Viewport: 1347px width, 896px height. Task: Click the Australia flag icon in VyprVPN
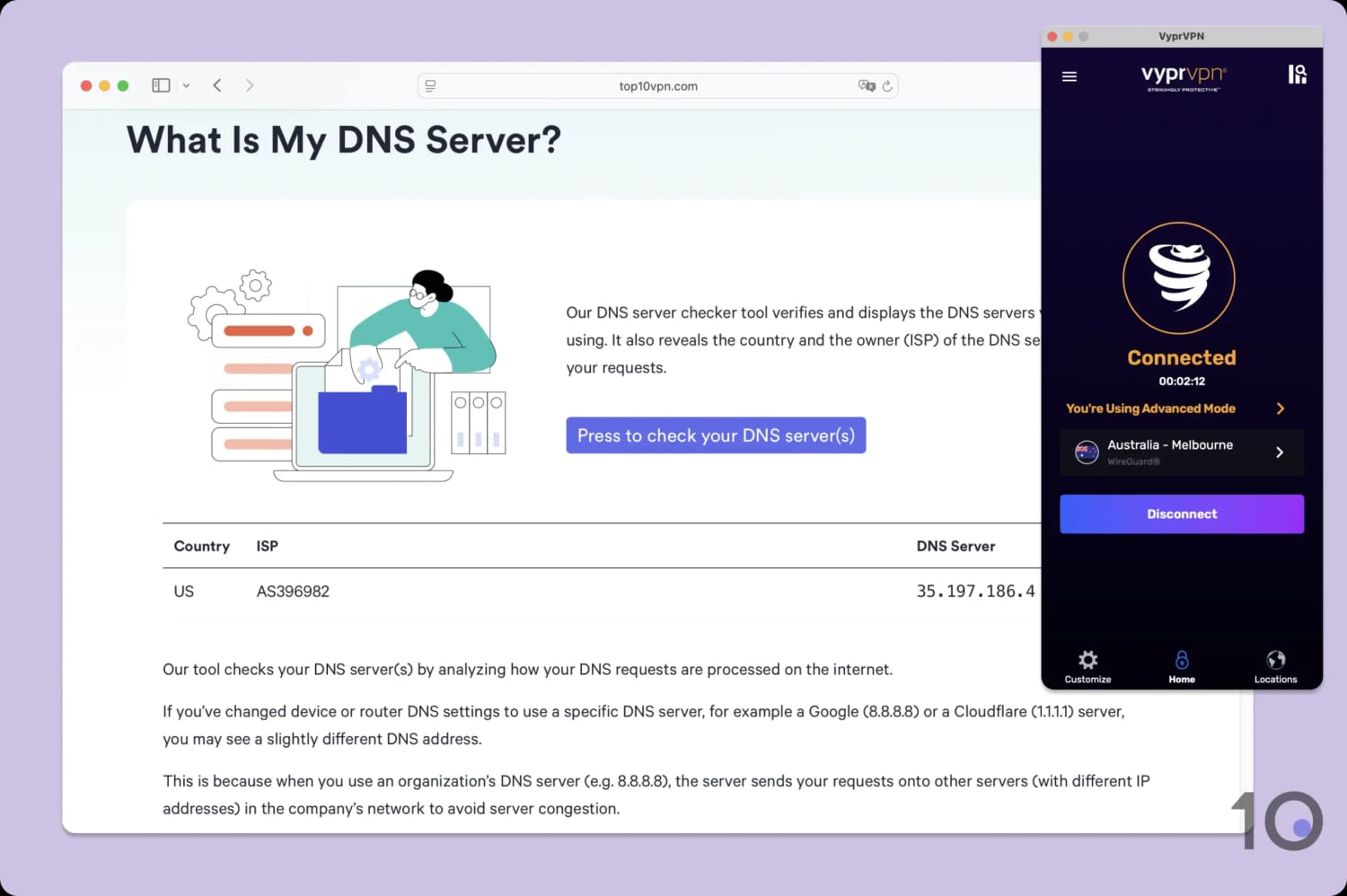click(1087, 452)
